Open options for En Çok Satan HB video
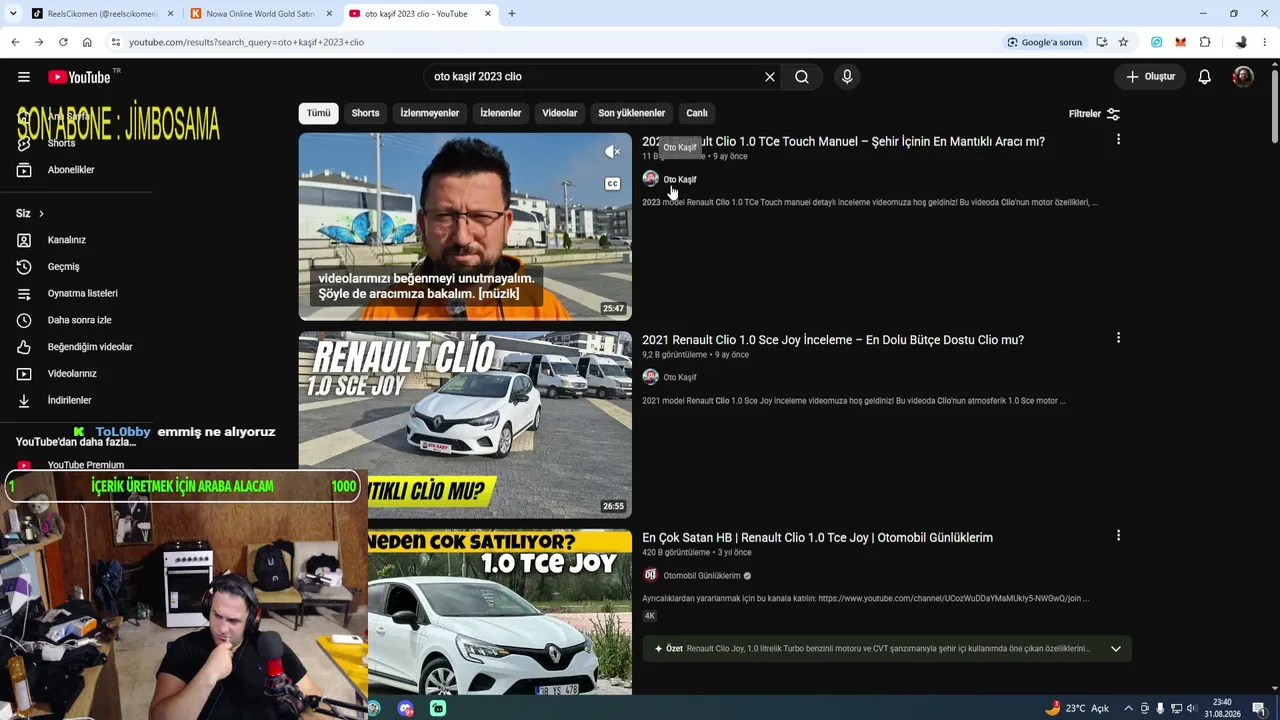 (1118, 536)
